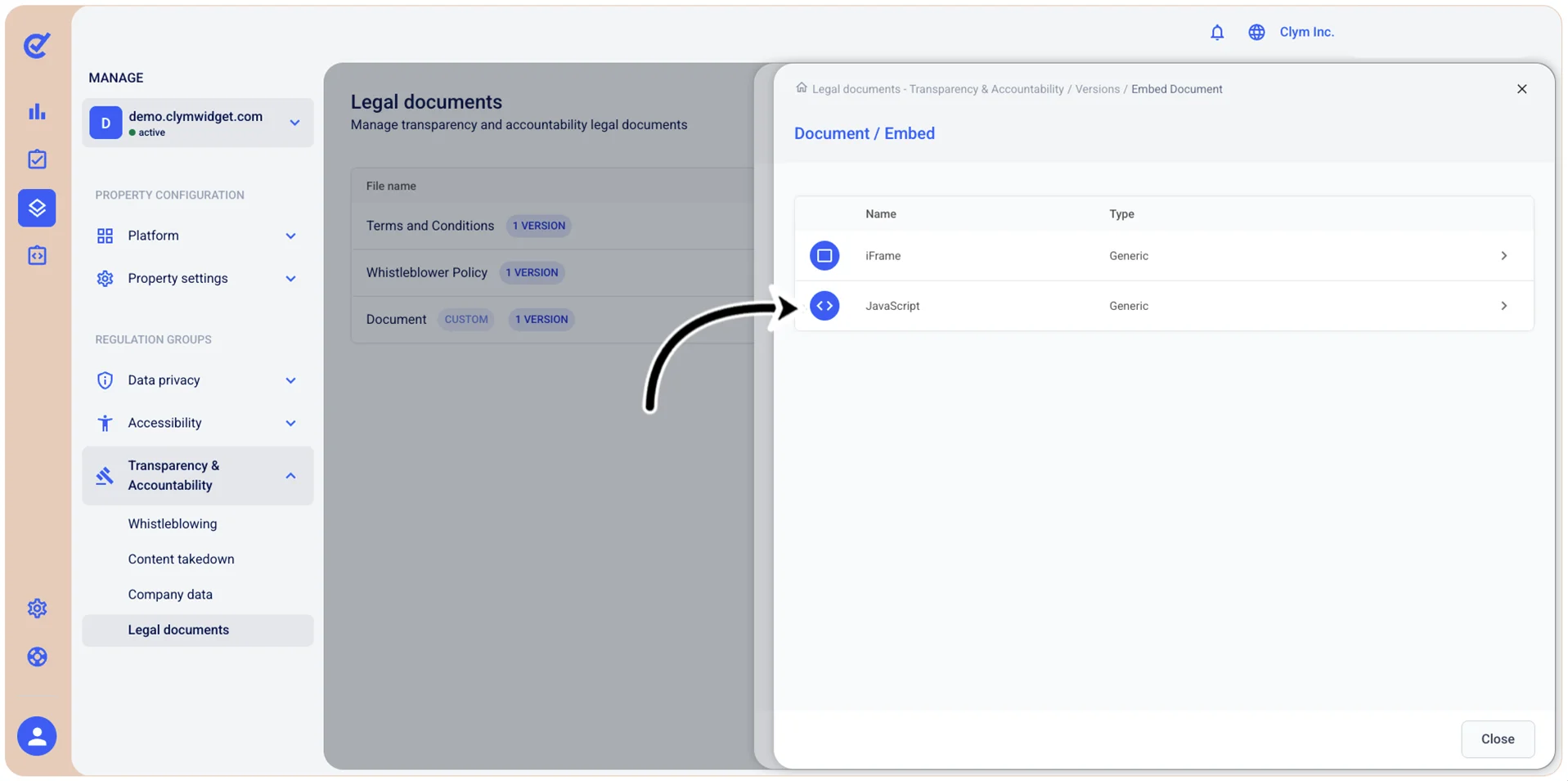Open the user profile avatar
The image size is (1568, 781).
[37, 736]
